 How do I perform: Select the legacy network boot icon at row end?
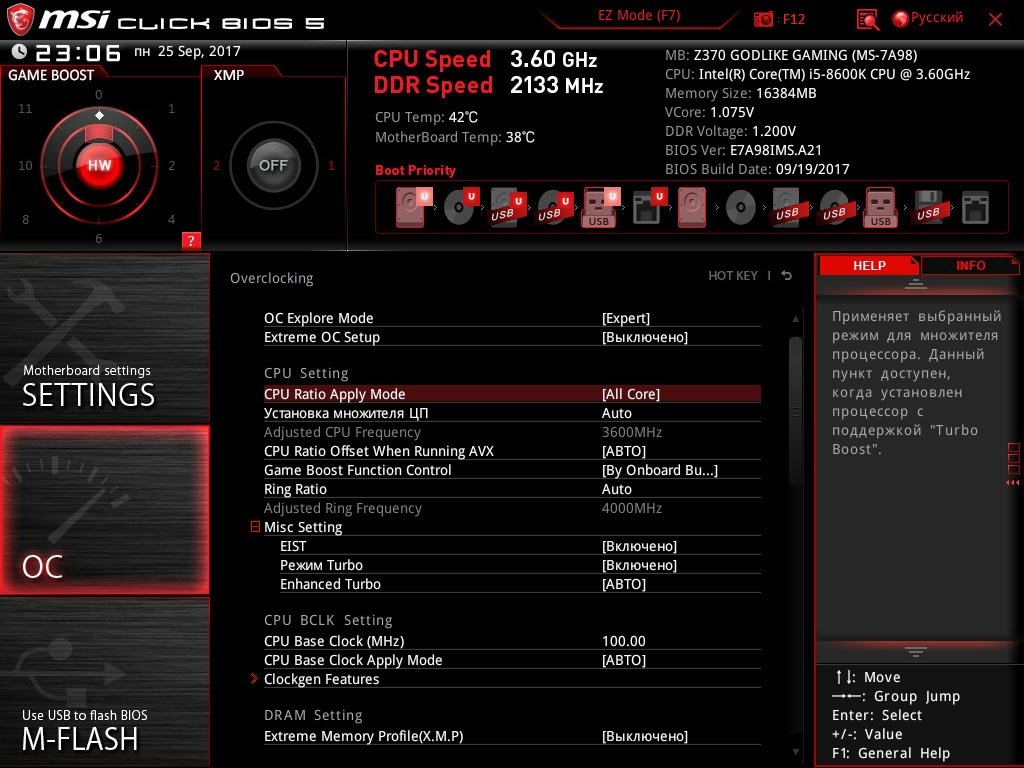click(976, 208)
